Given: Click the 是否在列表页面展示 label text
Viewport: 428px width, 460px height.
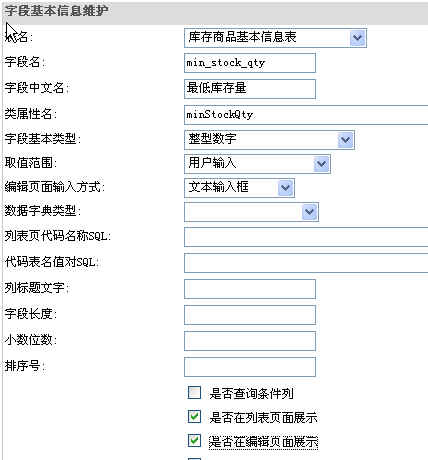Looking at the screenshot, I should (x=263, y=418).
